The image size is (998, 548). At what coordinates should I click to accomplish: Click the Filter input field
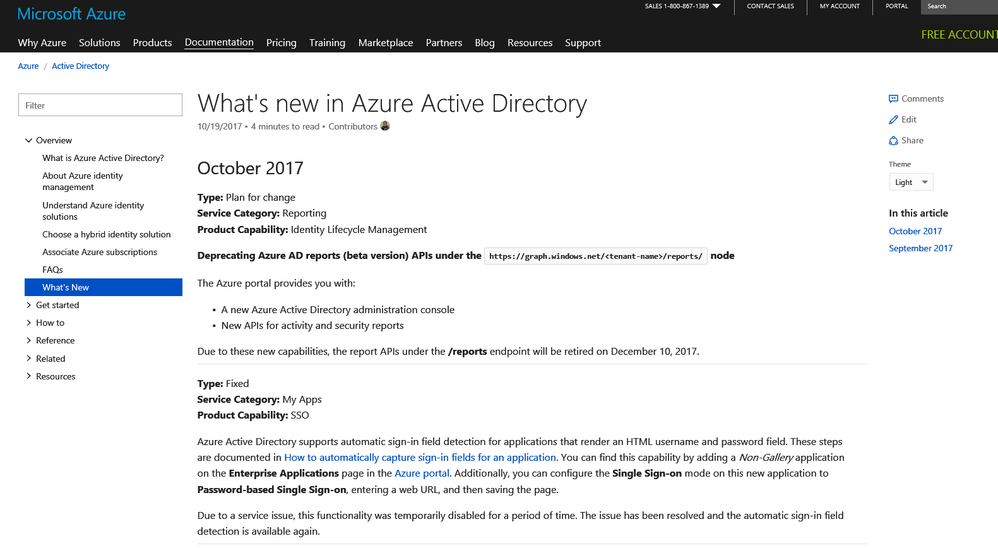[x=101, y=105]
